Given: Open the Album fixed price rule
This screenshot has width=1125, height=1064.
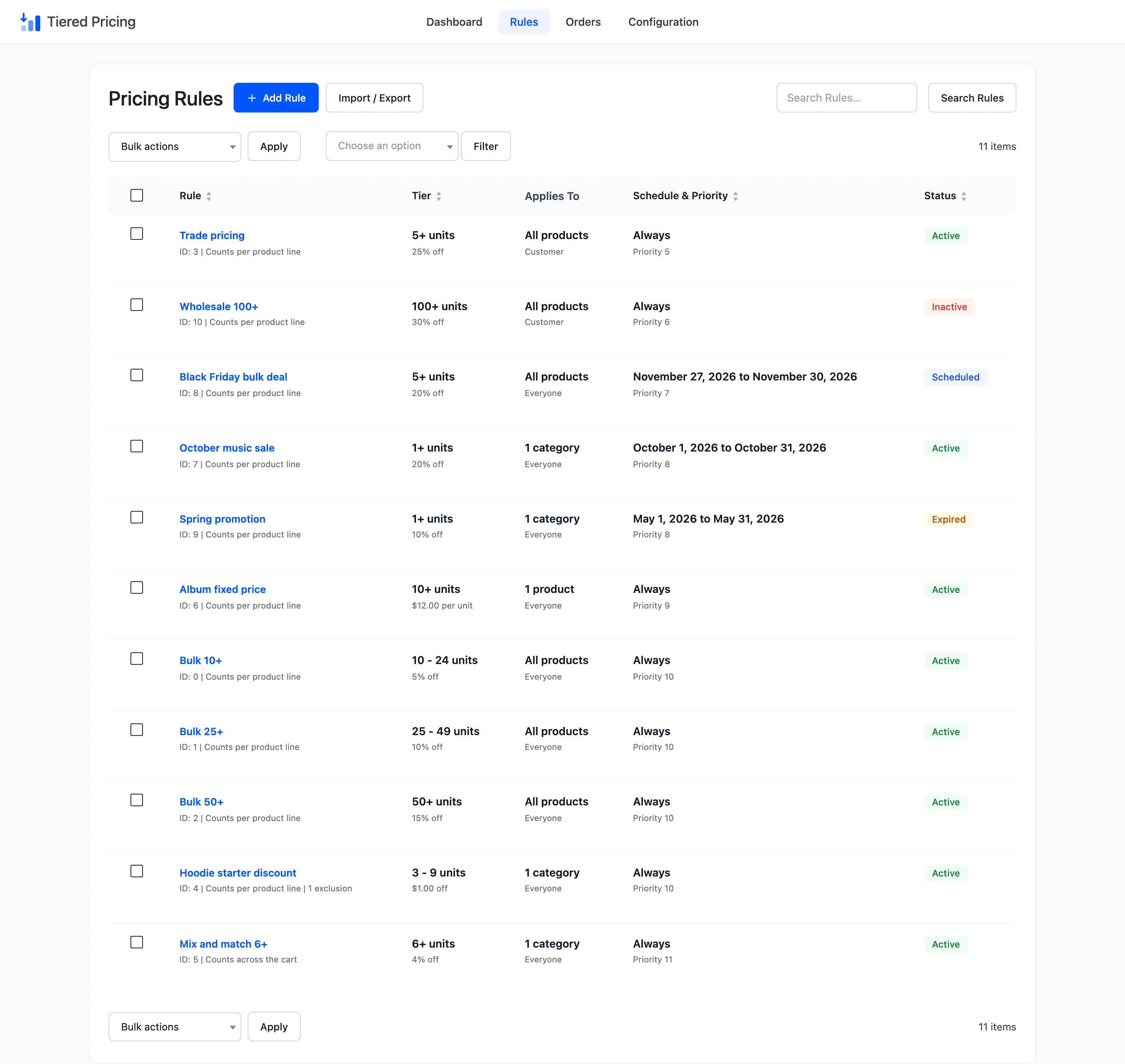Looking at the screenshot, I should coord(222,589).
